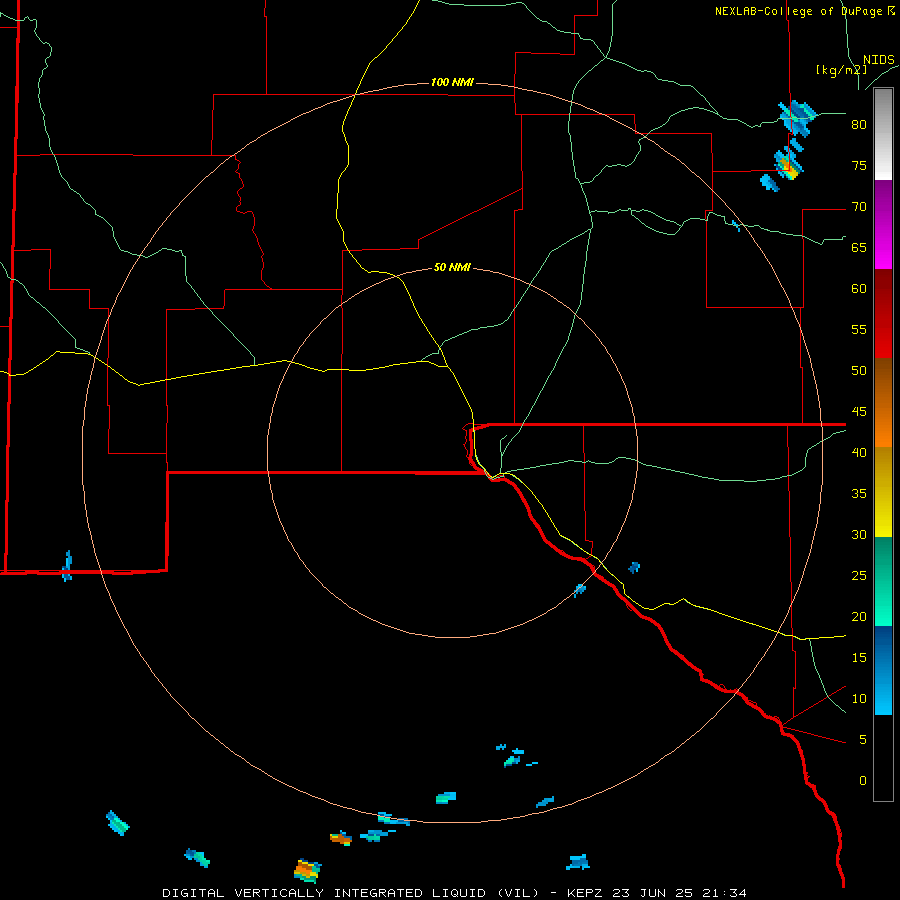Screen dimensions: 900x900
Task: Click the 50 value on the scale
Action: [x=859, y=370]
